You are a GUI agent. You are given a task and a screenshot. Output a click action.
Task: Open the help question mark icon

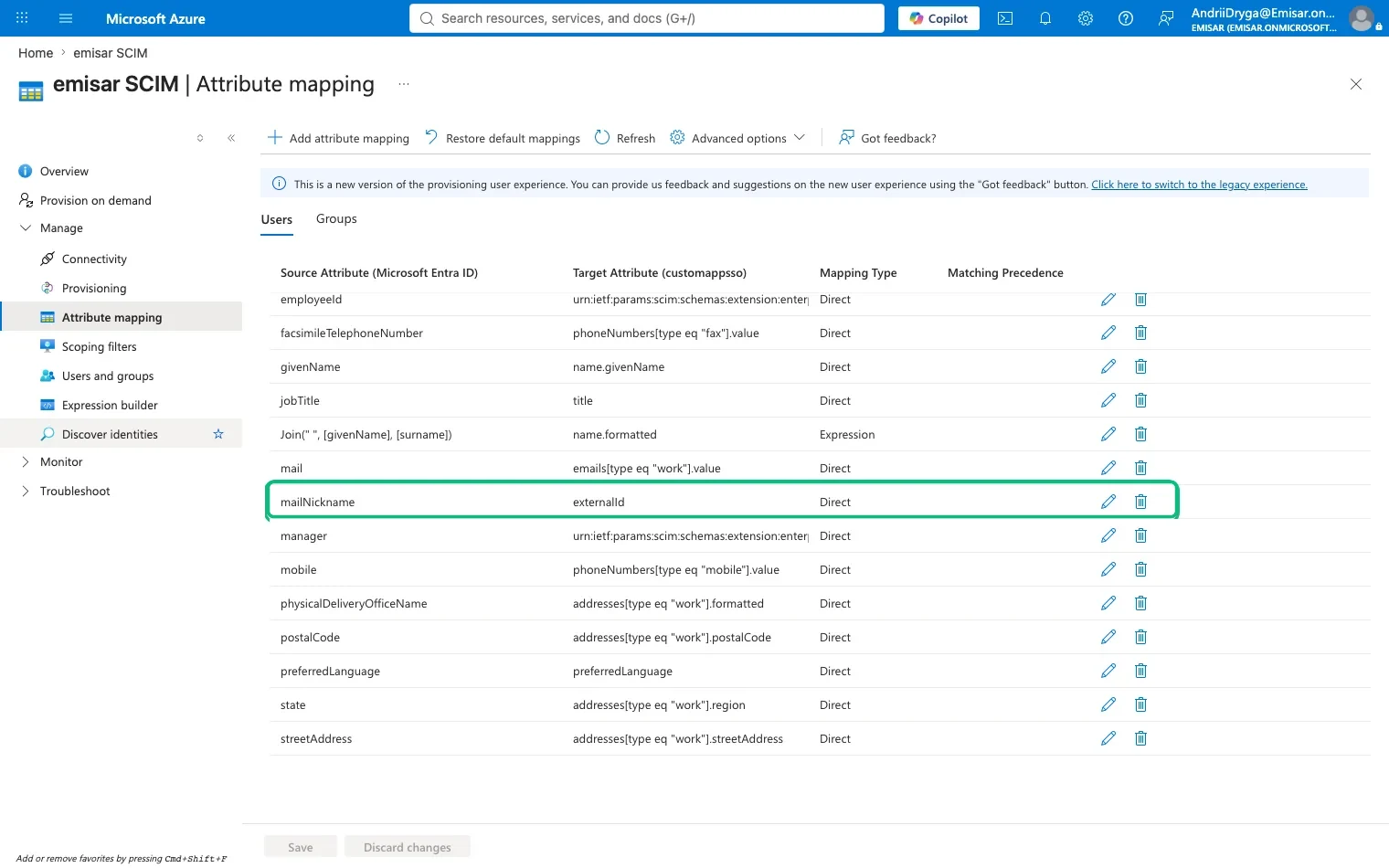1126,18
